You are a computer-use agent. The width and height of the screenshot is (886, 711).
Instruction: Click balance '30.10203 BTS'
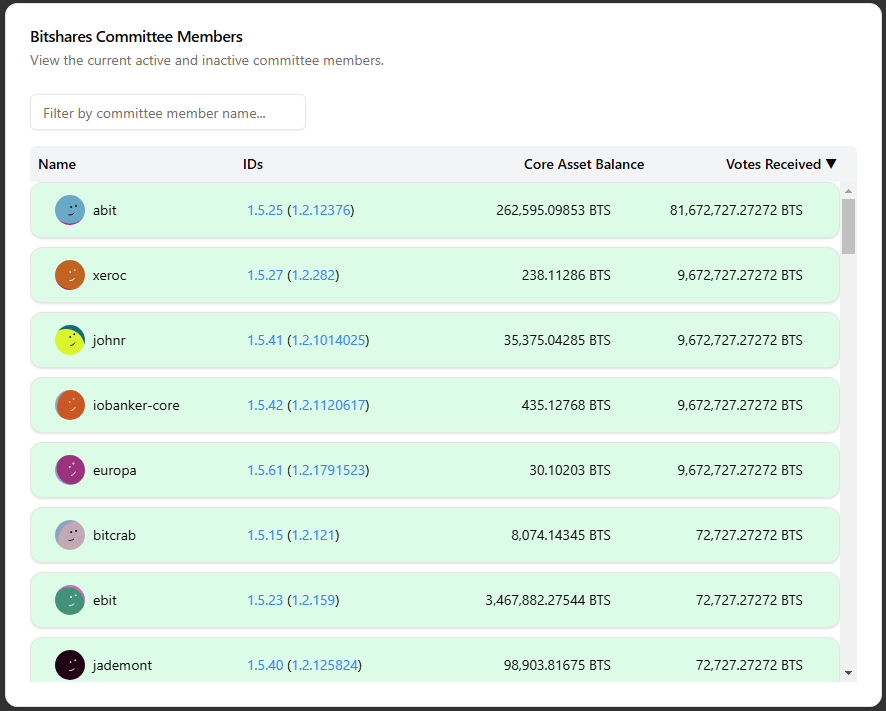[x=570, y=470]
